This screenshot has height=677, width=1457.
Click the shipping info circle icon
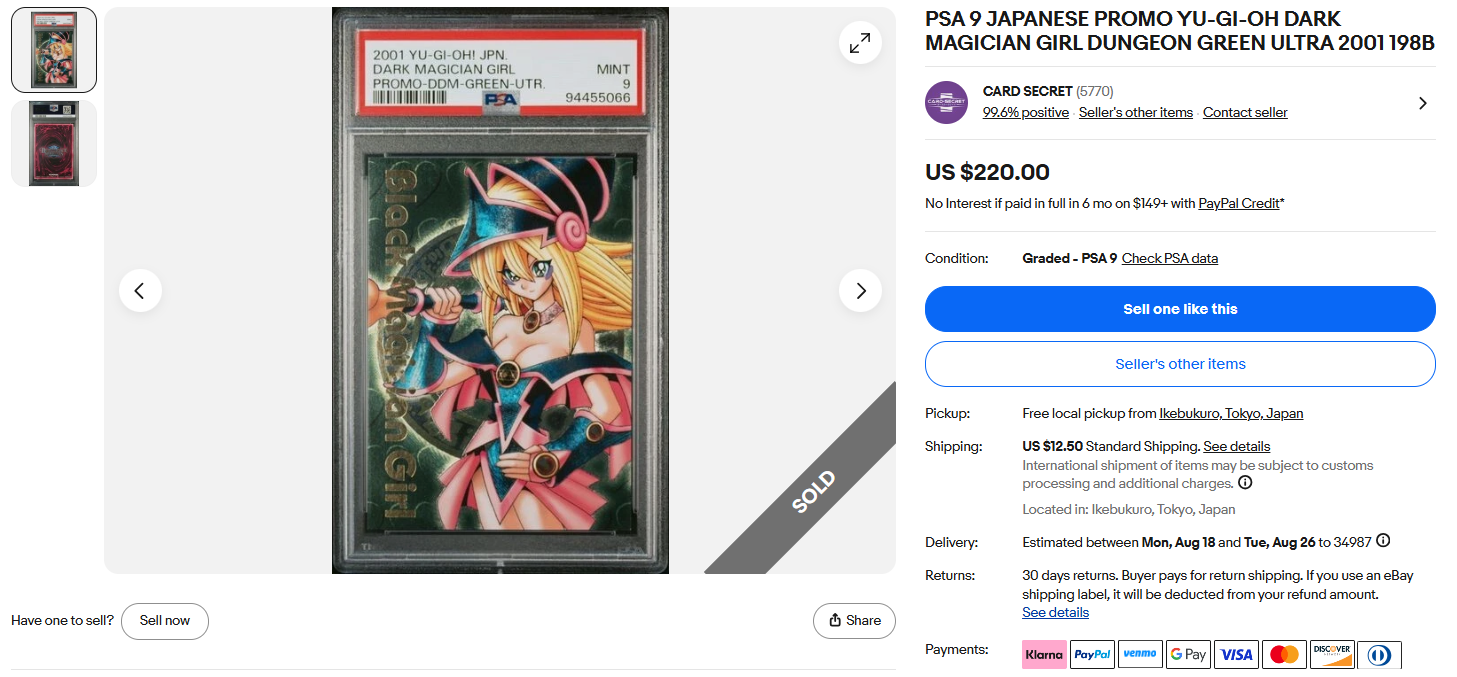(x=1245, y=483)
